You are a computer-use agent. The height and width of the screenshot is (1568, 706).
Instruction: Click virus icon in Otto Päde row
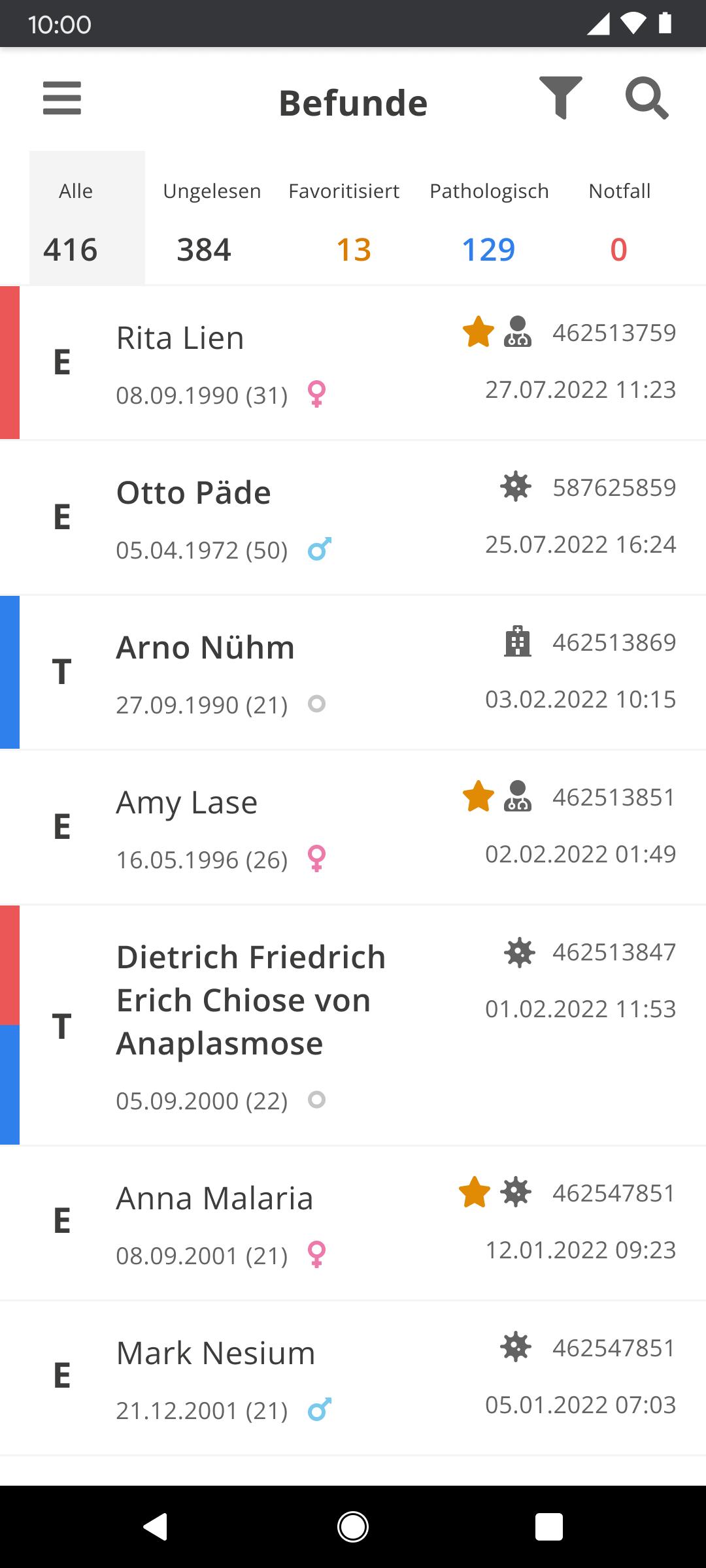tap(516, 487)
